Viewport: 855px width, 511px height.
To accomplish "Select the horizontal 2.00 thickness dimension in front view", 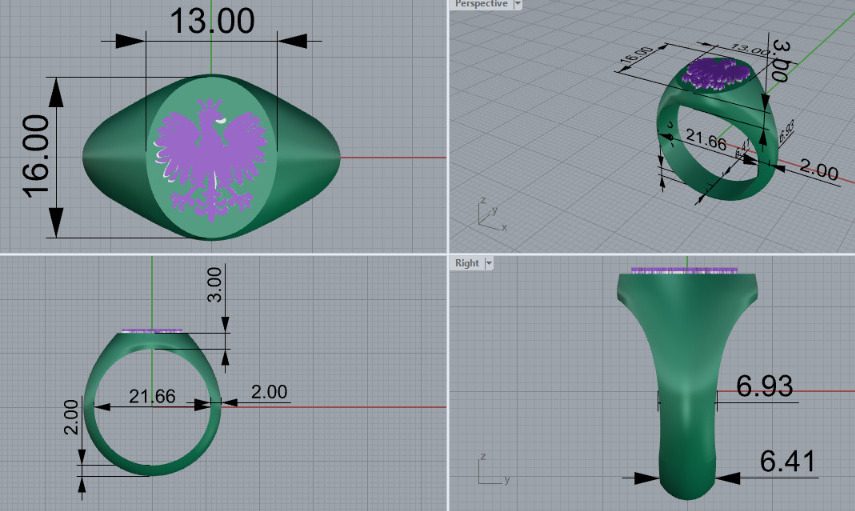I will pyautogui.click(x=269, y=392).
